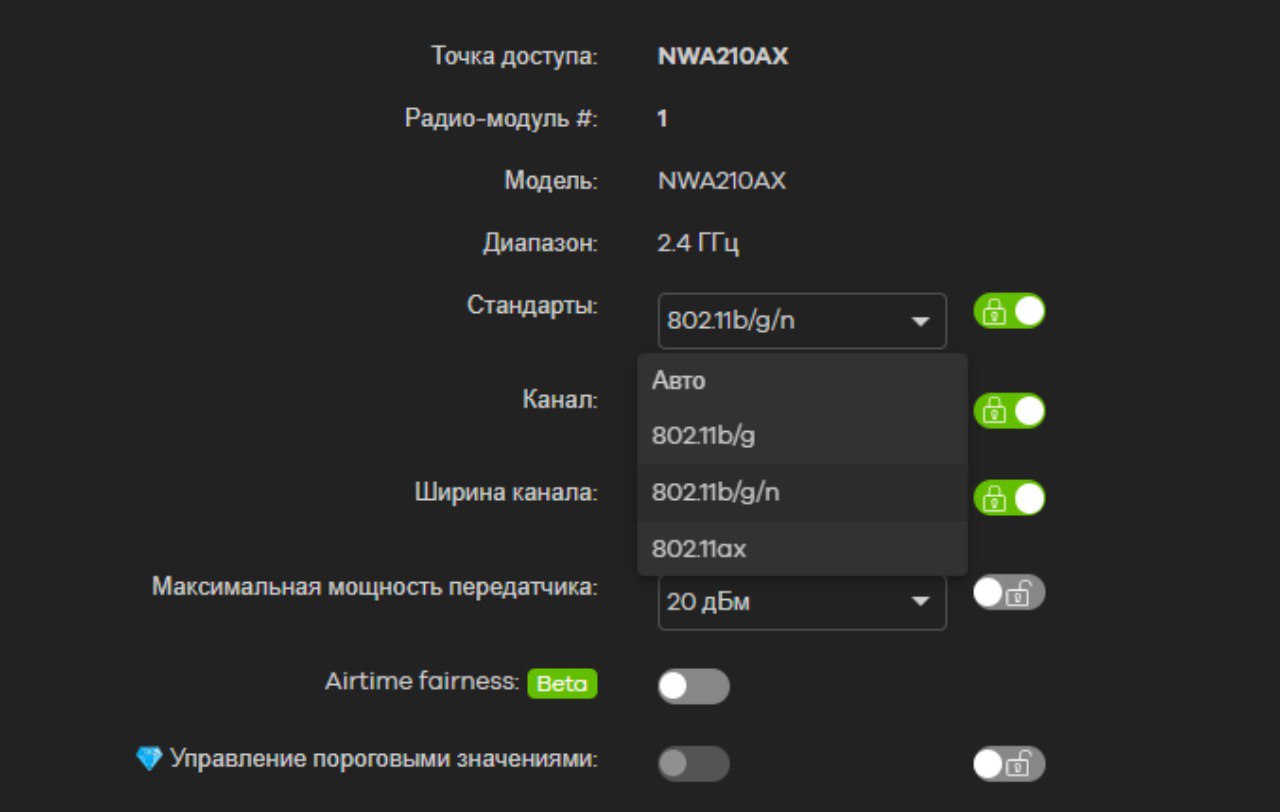Select the 802.11b/g option in the list
The image size is (1280, 812).
coord(702,436)
